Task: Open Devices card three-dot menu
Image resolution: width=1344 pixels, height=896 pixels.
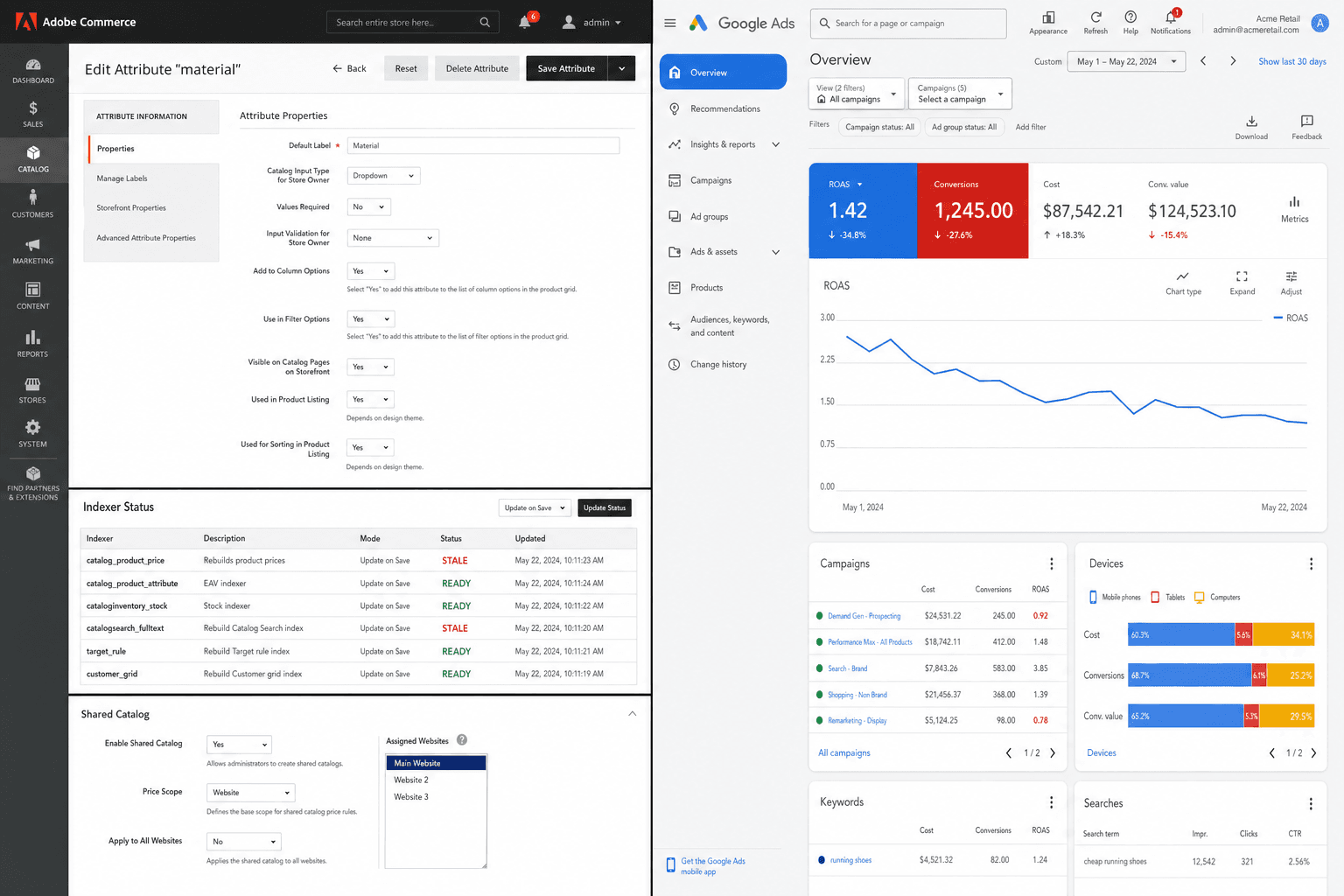Action: click(1311, 564)
